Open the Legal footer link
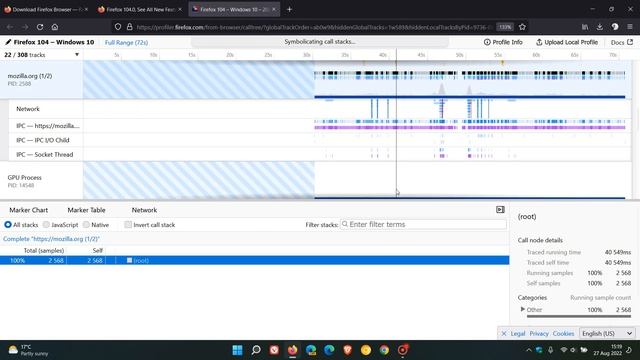Screen dimensions: 640x360 pos(518,333)
